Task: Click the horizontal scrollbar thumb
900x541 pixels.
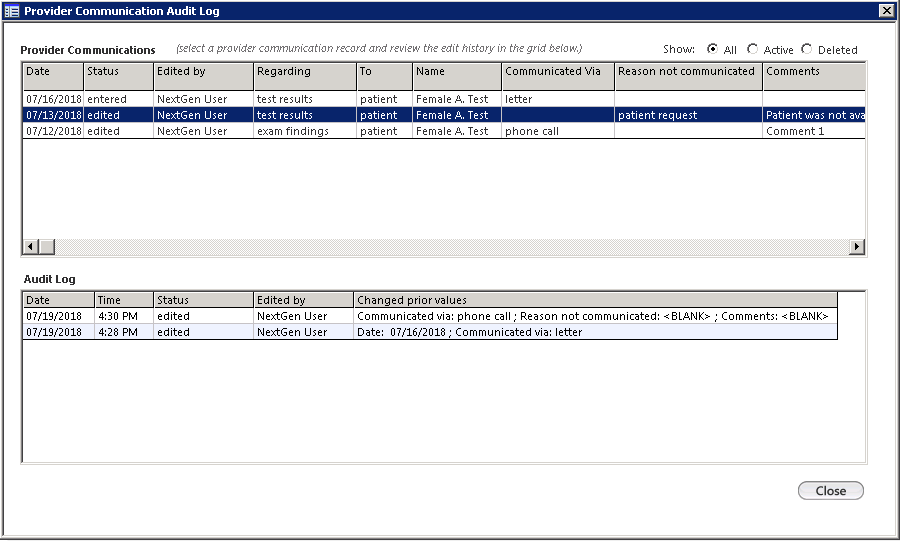Action: coord(47,247)
